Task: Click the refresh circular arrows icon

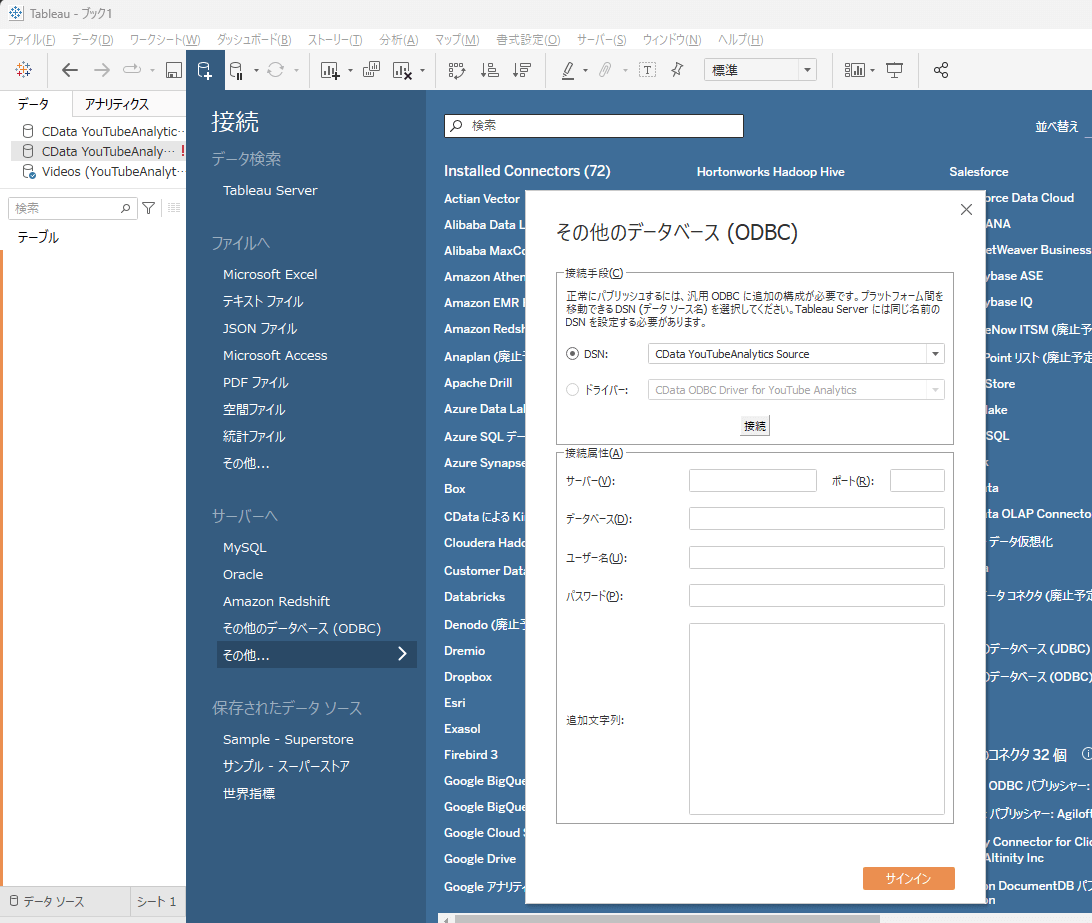Action: [276, 70]
